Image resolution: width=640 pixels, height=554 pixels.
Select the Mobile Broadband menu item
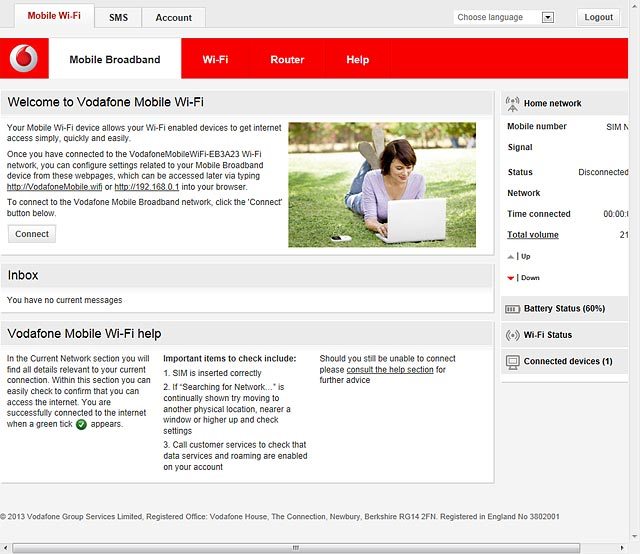115,59
